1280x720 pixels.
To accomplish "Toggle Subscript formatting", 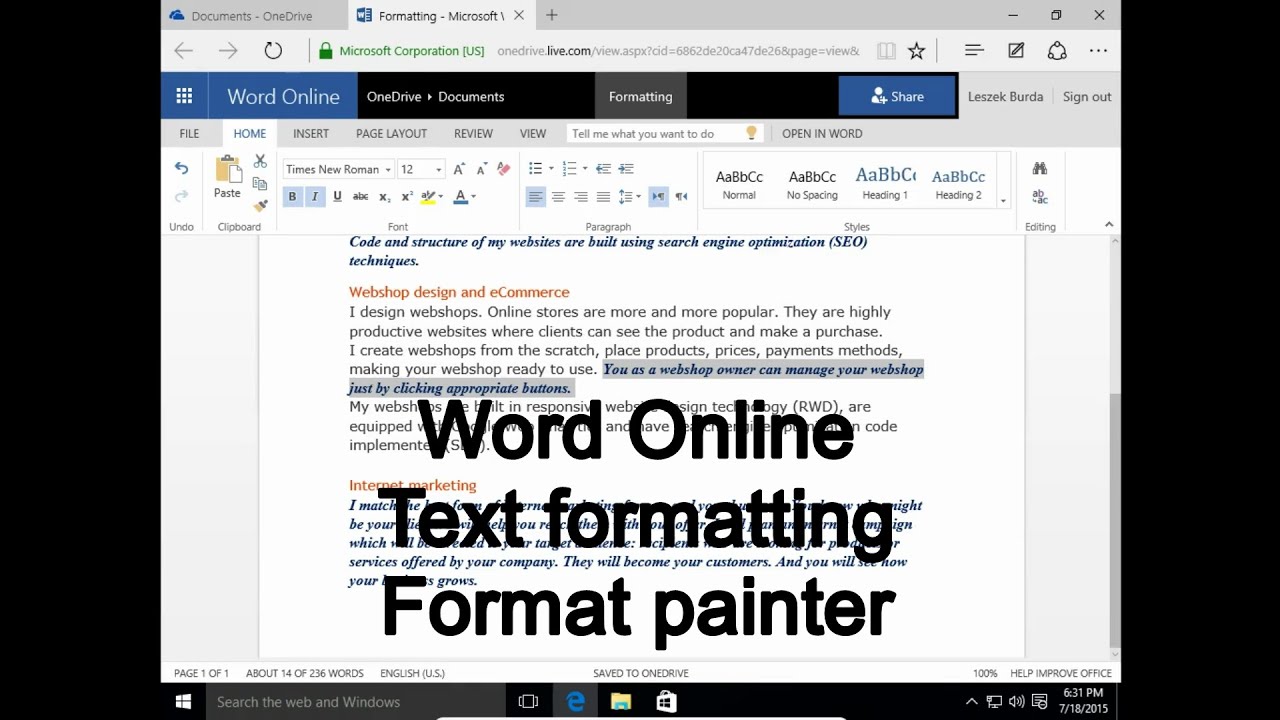I will [384, 197].
